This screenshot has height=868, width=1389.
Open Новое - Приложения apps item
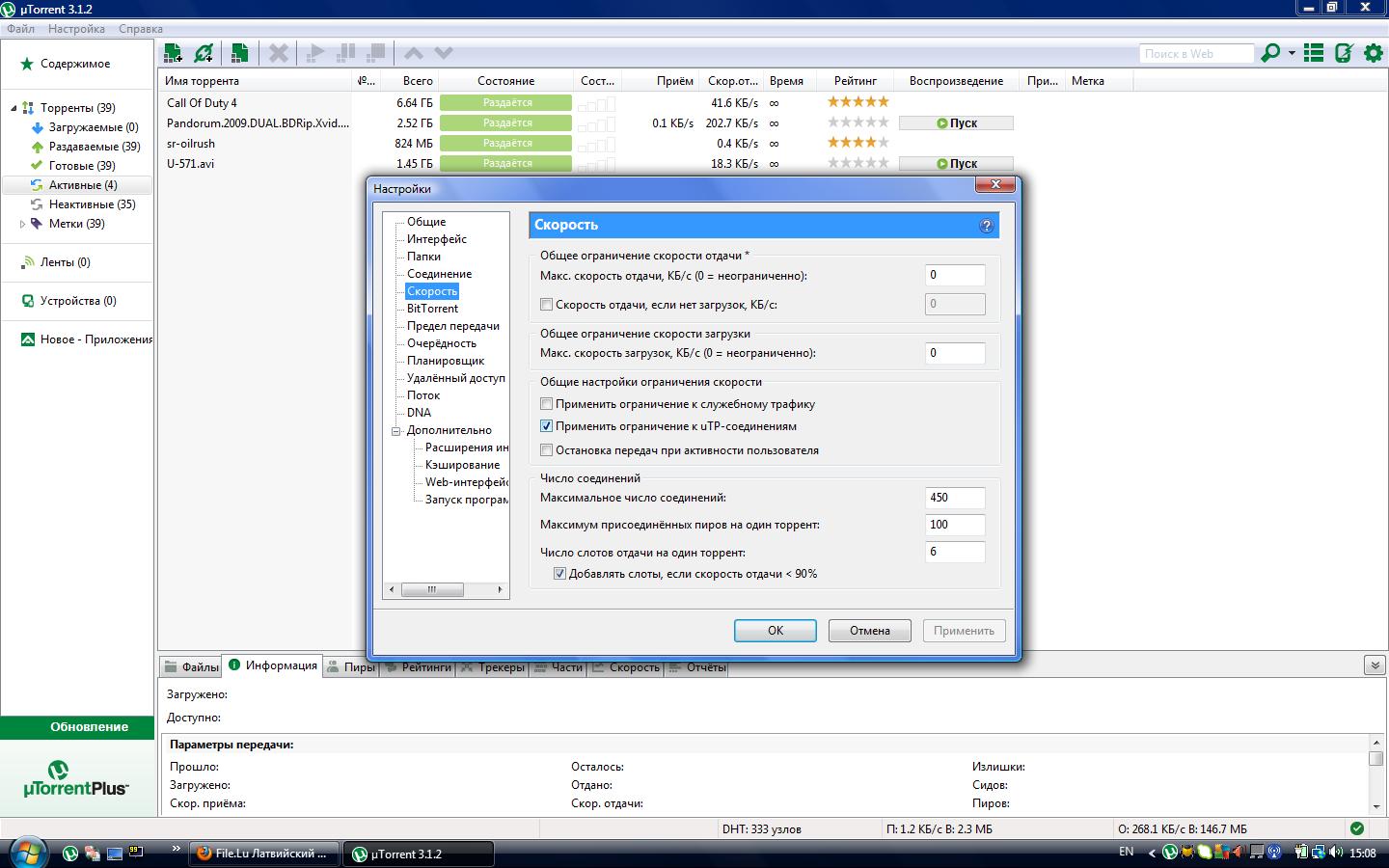coord(88,339)
